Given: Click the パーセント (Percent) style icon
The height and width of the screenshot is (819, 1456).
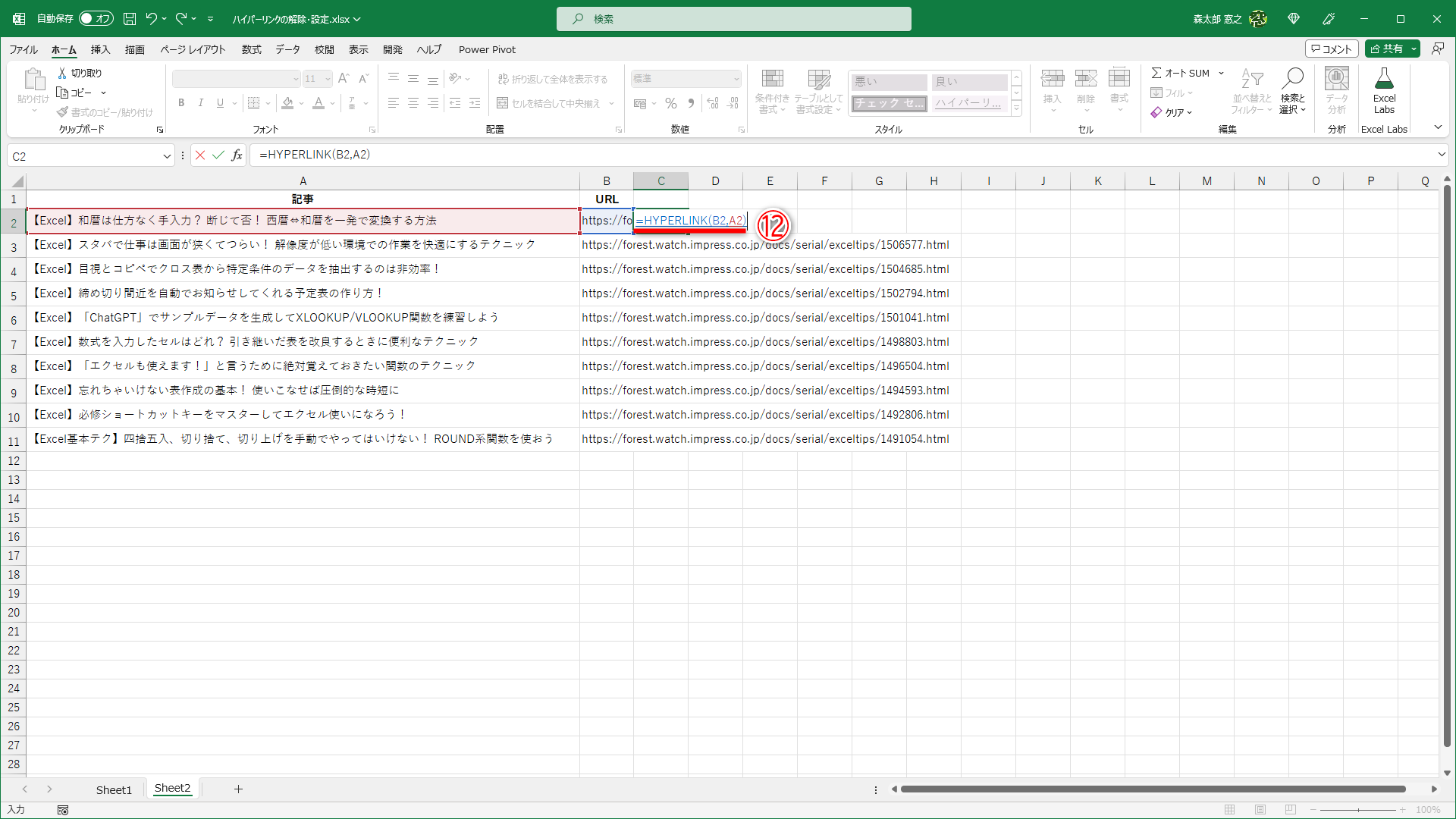Looking at the screenshot, I should pyautogui.click(x=670, y=103).
